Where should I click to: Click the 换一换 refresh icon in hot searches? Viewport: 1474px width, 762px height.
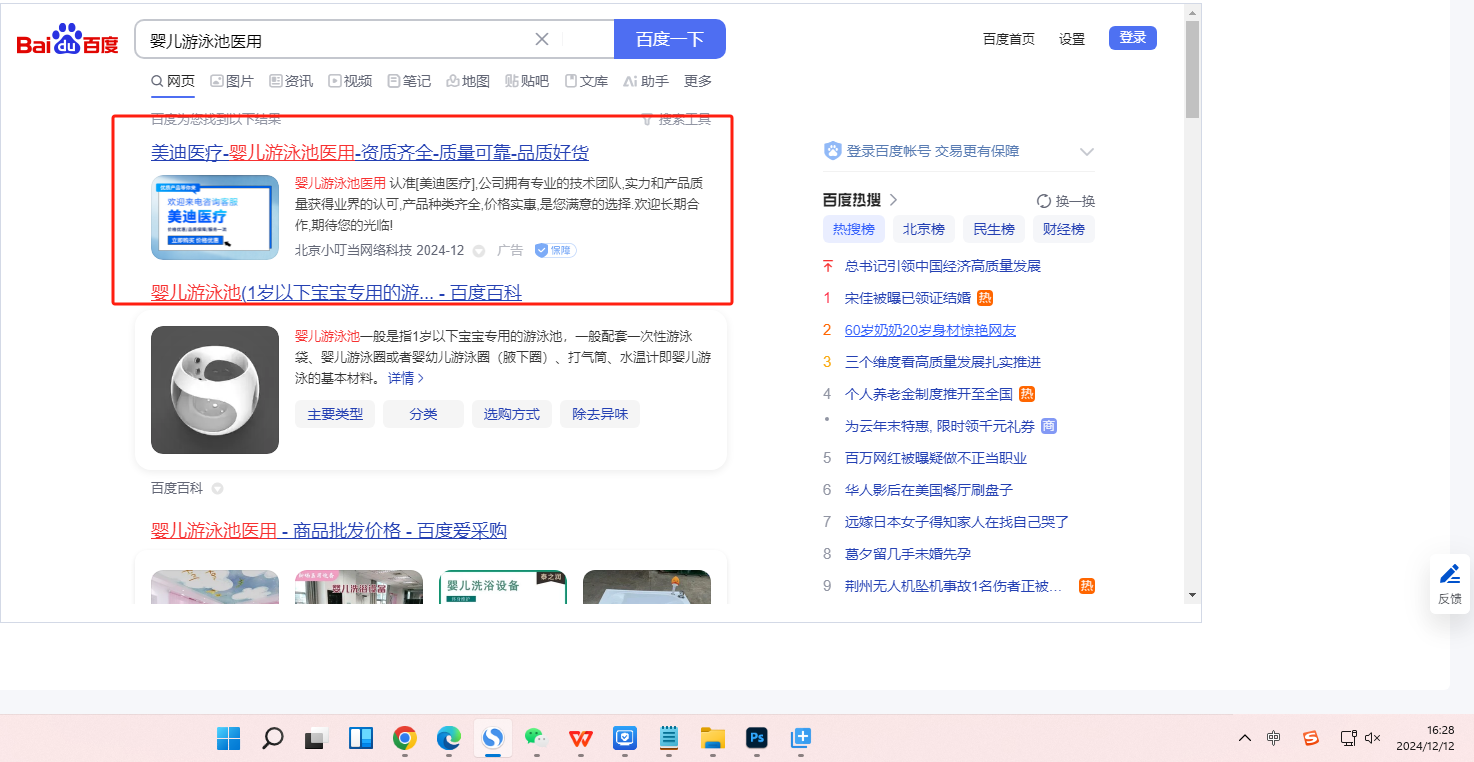[x=1044, y=201]
